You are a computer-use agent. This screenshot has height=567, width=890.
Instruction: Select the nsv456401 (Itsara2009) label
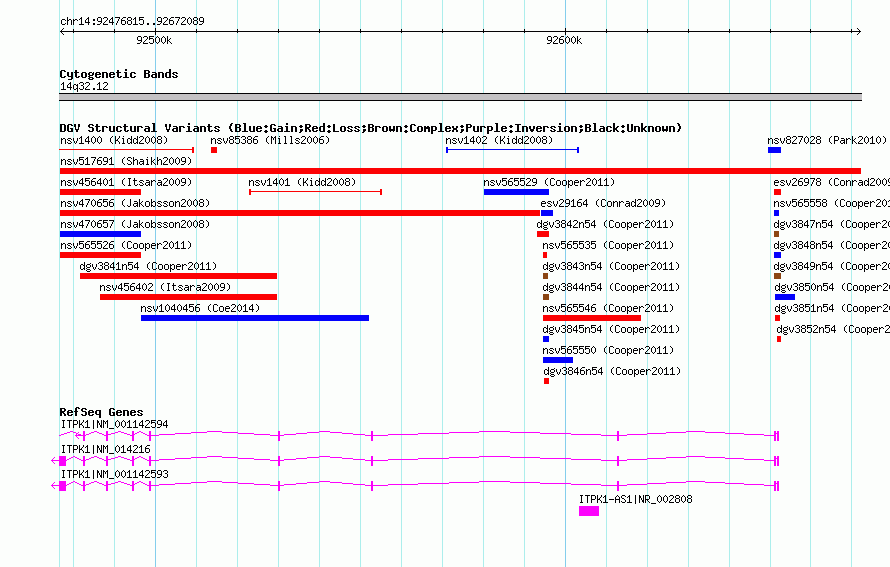126,182
